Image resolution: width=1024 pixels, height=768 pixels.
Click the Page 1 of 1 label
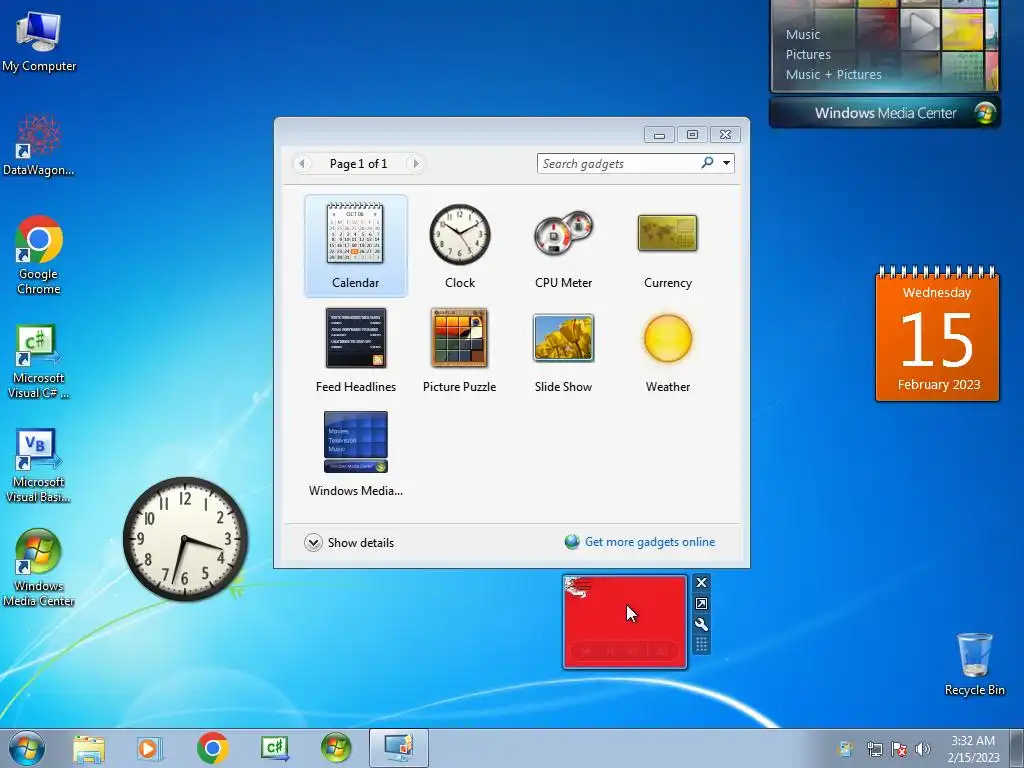click(359, 164)
